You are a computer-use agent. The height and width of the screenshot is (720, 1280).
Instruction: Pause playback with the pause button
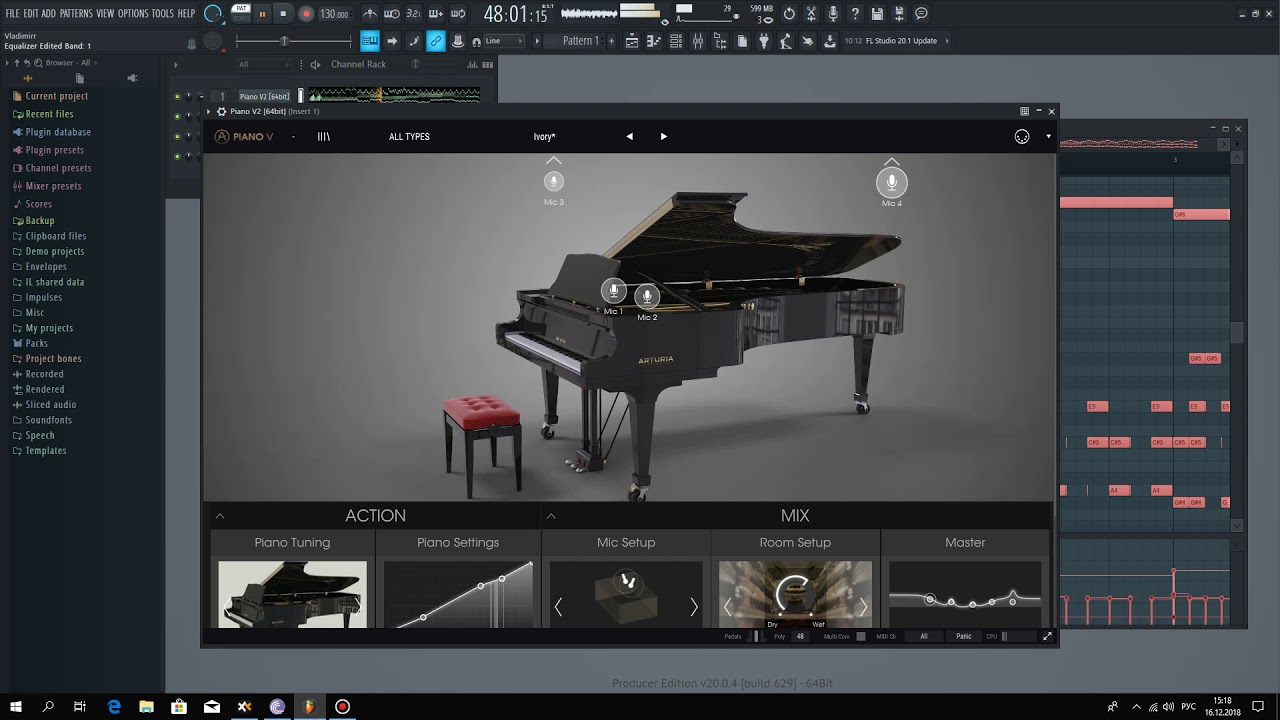[262, 14]
